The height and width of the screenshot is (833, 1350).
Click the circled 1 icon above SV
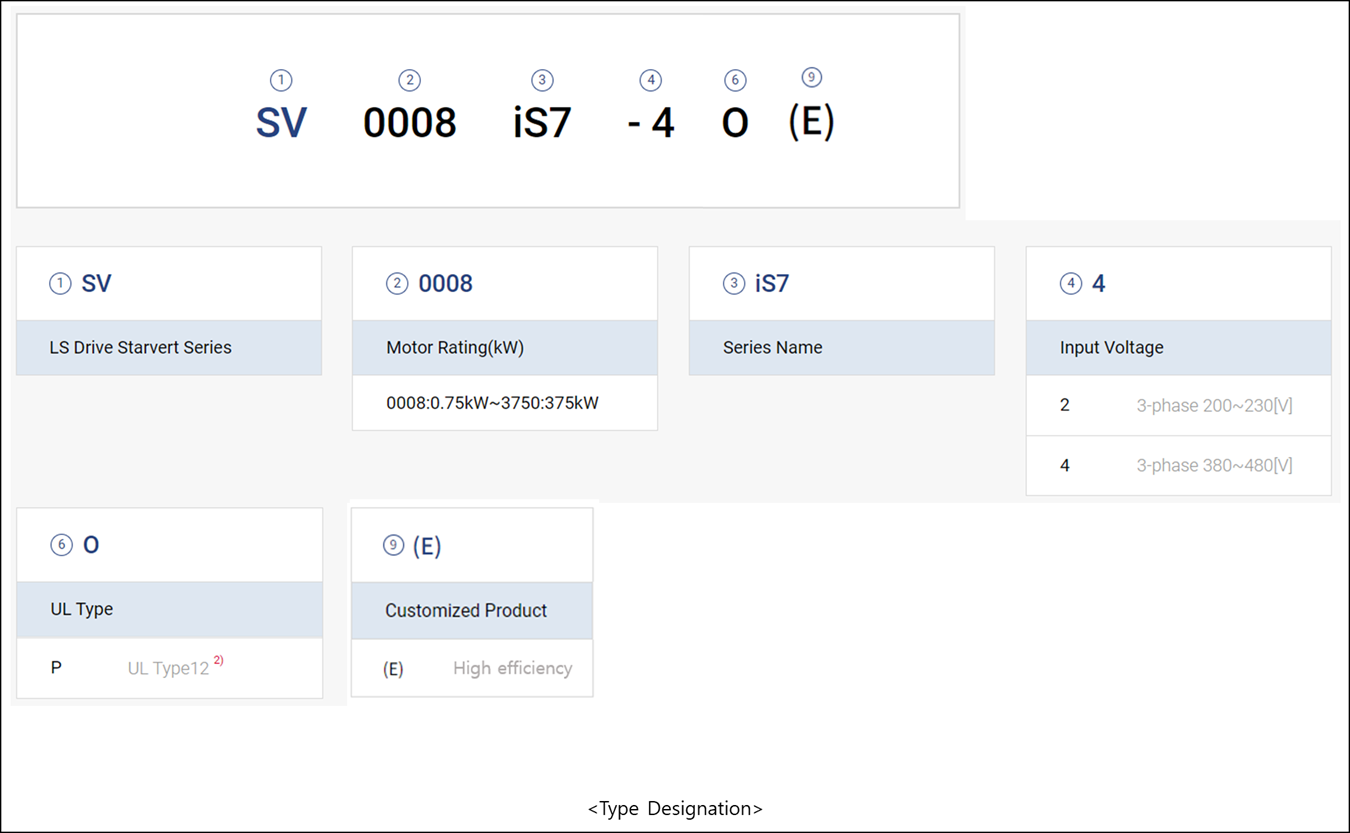pos(281,80)
